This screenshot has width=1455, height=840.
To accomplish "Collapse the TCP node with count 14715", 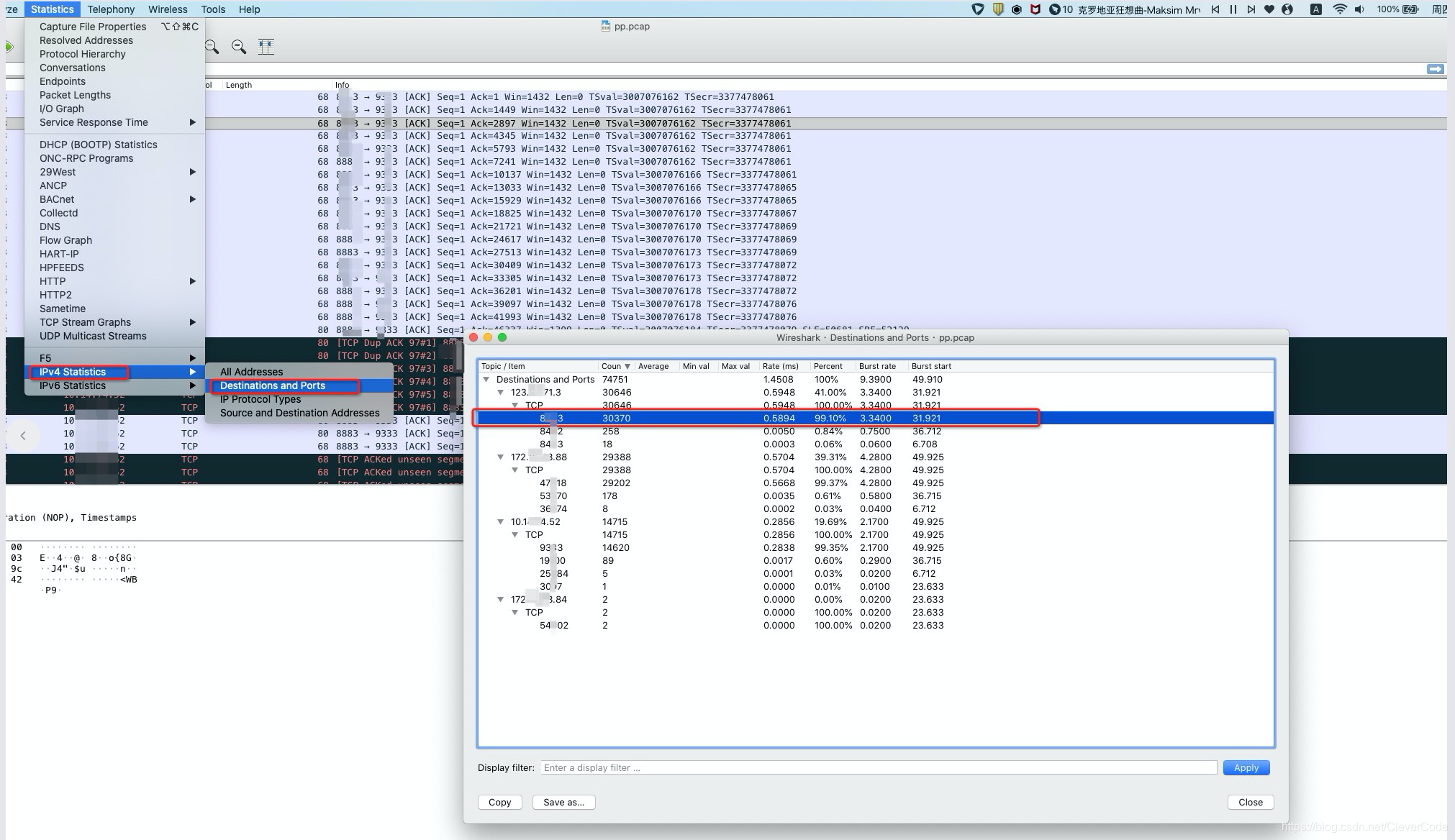I will [x=515, y=534].
